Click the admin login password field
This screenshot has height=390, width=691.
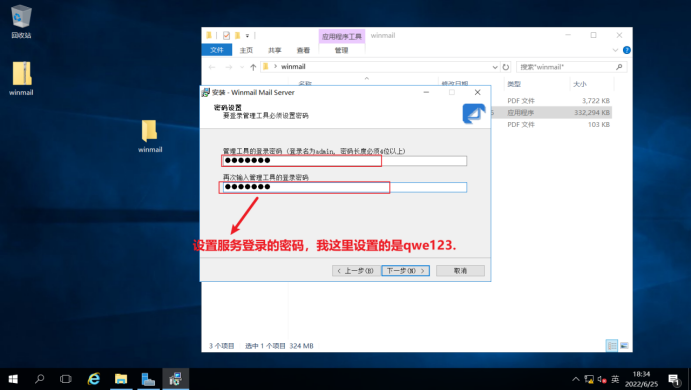345,161
